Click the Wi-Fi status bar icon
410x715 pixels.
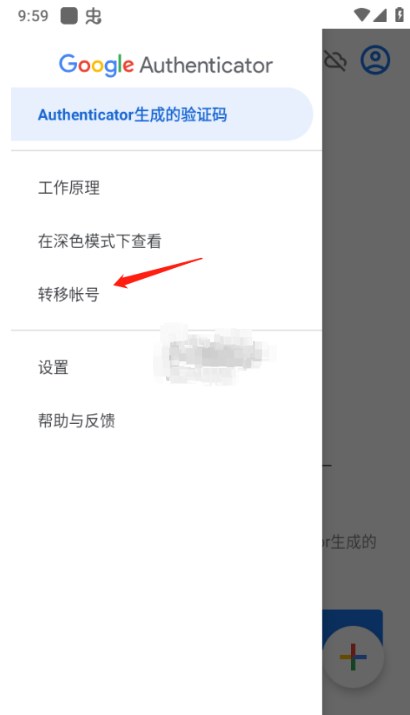coord(362,15)
